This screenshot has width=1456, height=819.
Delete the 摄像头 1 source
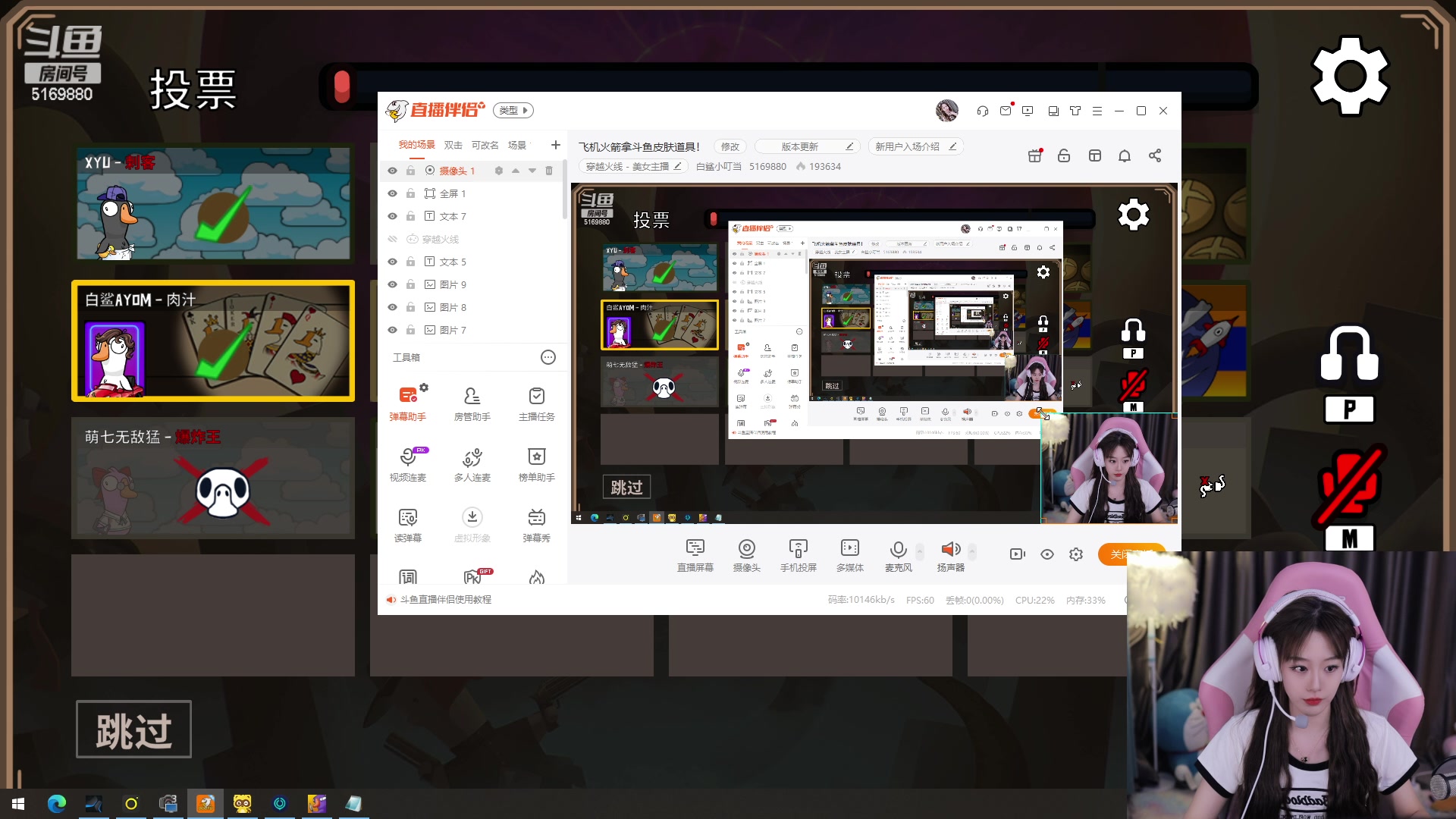coord(549,171)
